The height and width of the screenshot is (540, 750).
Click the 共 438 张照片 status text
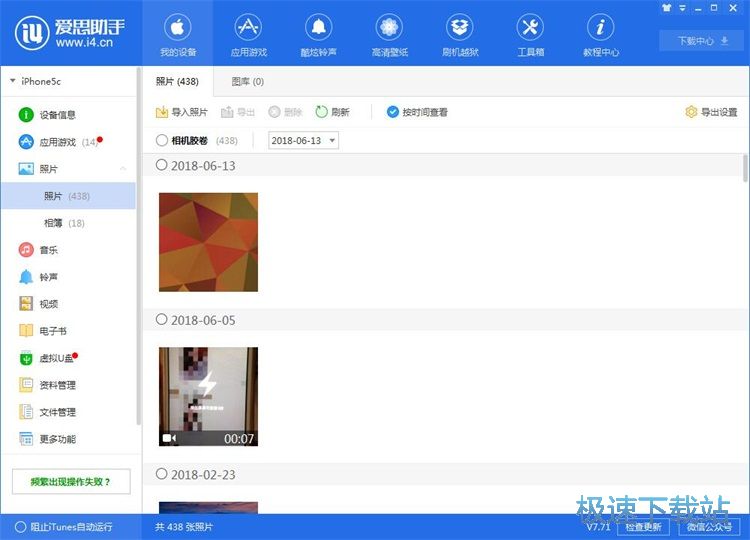tap(184, 527)
